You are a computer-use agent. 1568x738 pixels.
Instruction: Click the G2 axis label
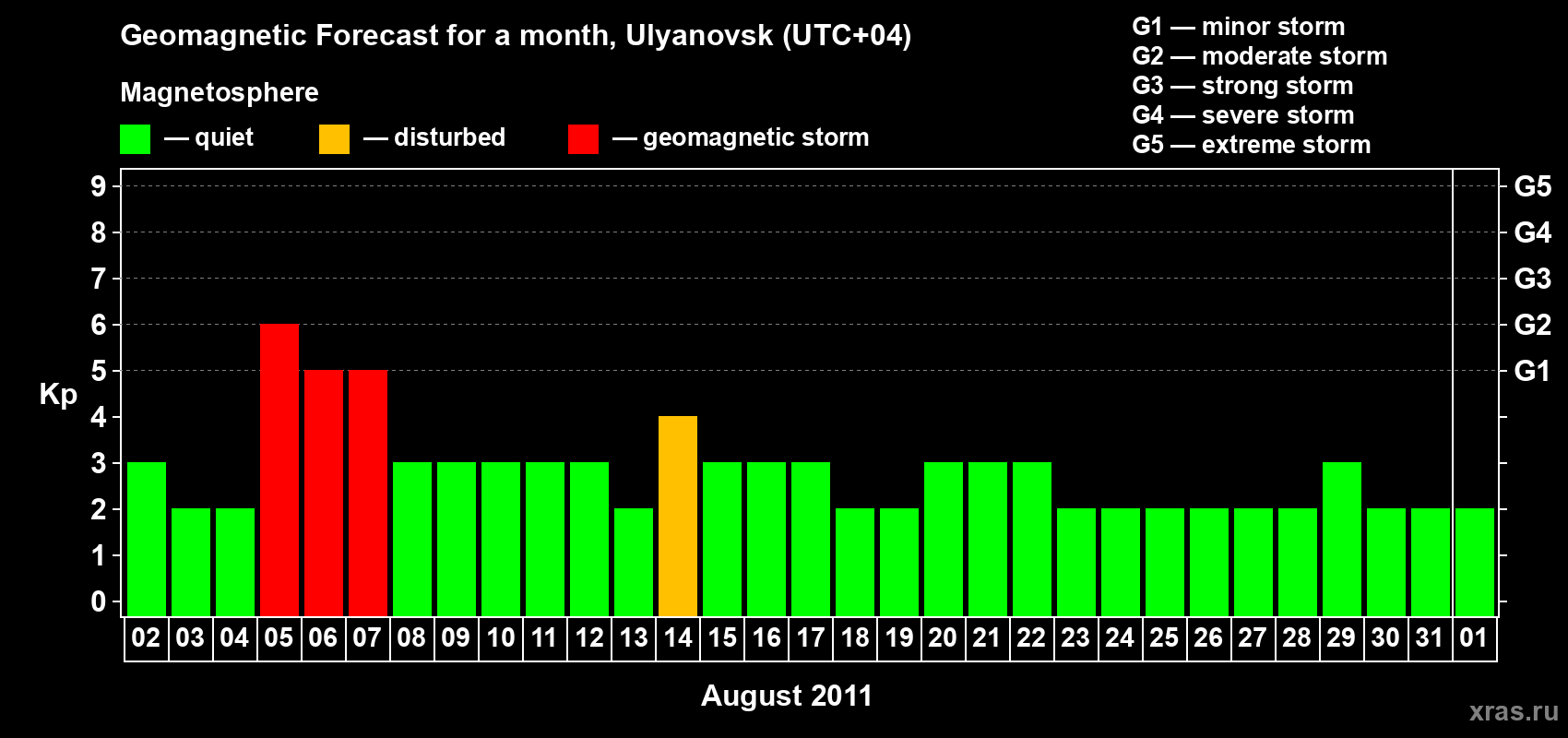pos(1533,325)
